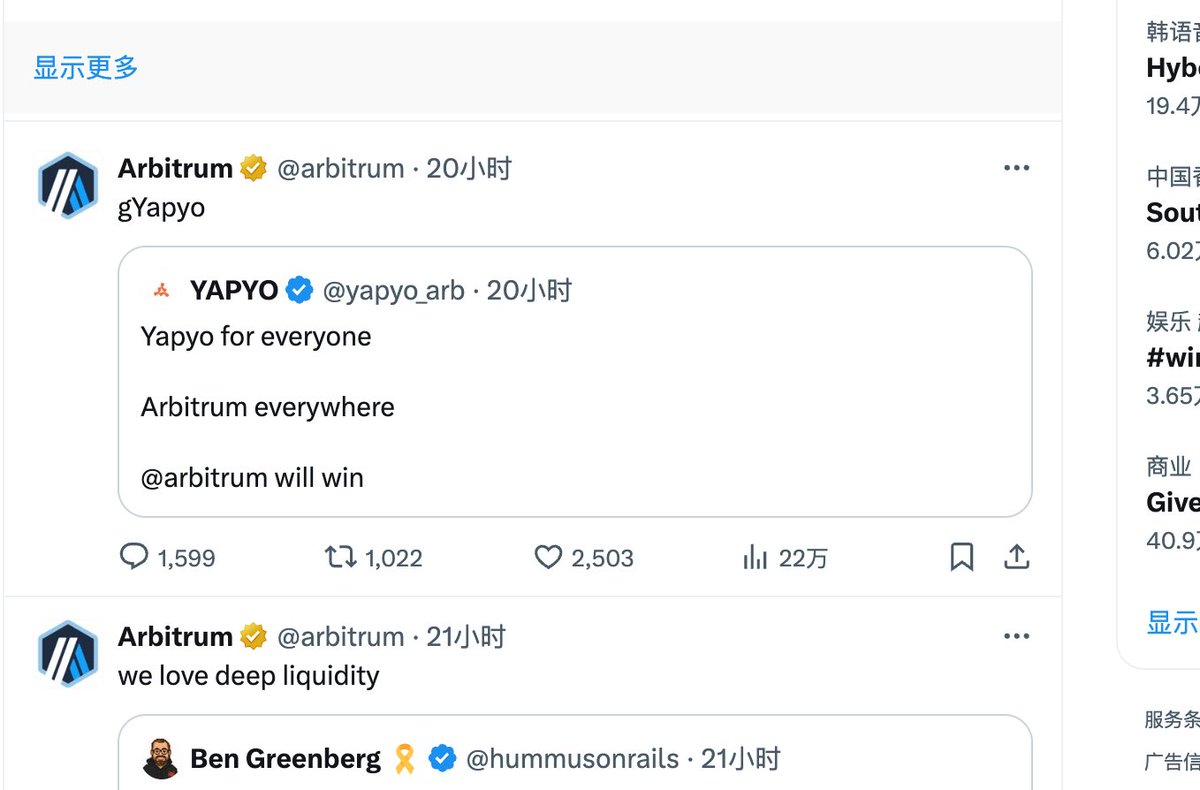1200x790 pixels.
Task: Retweet the gYapyo post
Action: click(341, 557)
